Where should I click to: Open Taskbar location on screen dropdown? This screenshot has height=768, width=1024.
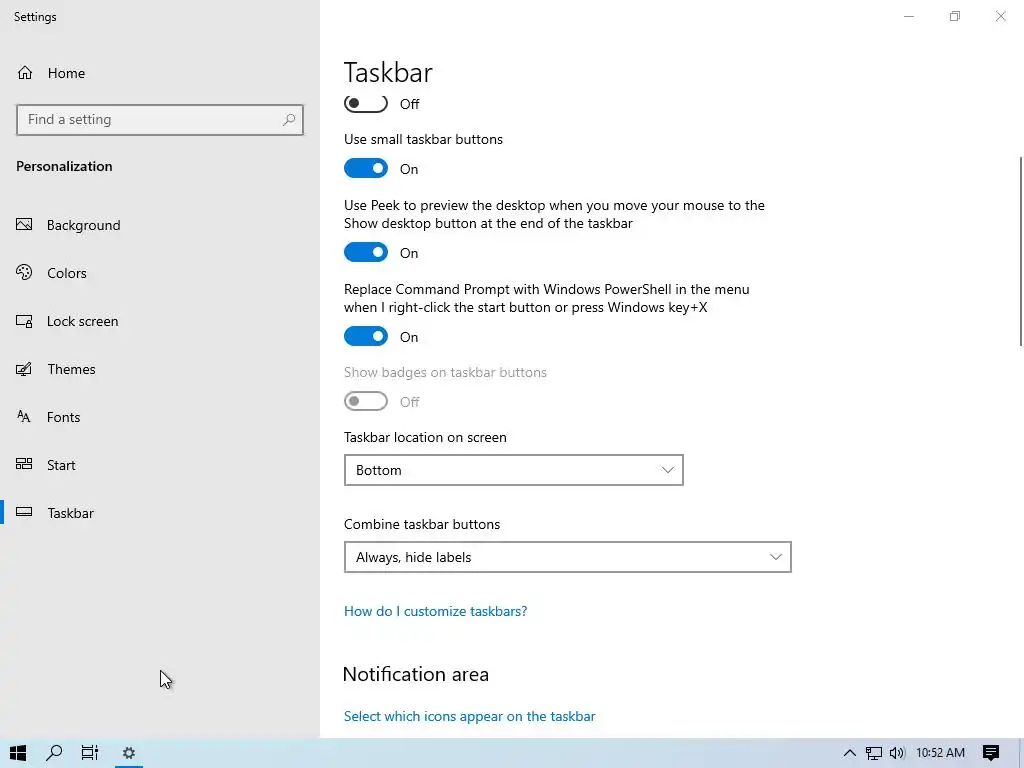[513, 470]
